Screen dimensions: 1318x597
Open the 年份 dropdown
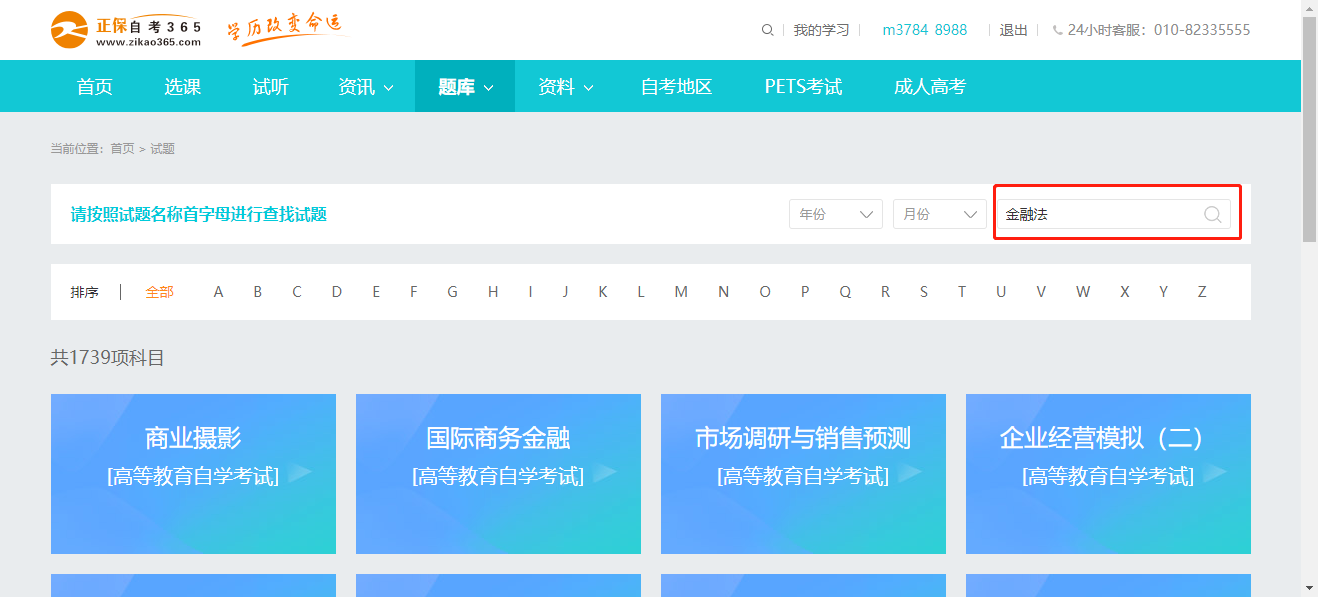pyautogui.click(x=836, y=213)
